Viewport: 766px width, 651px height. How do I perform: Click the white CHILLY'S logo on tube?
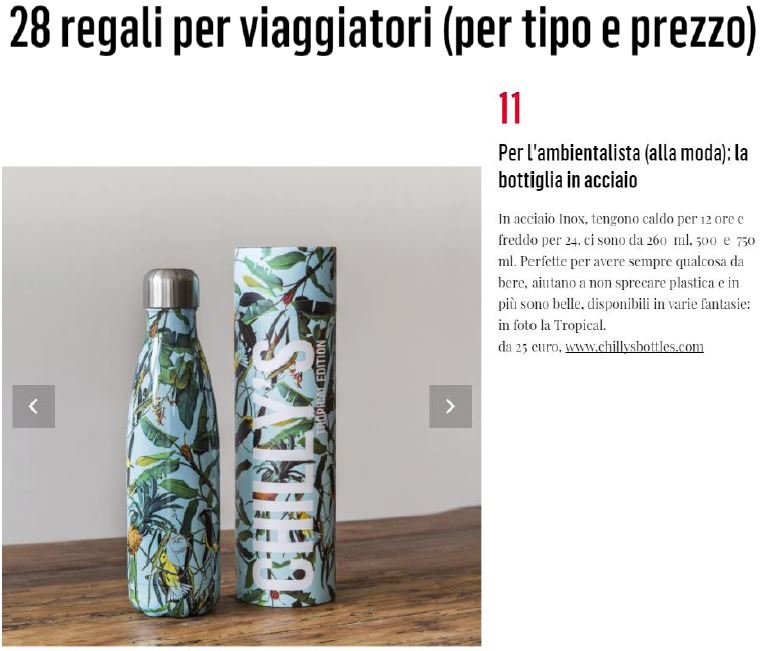(x=284, y=464)
